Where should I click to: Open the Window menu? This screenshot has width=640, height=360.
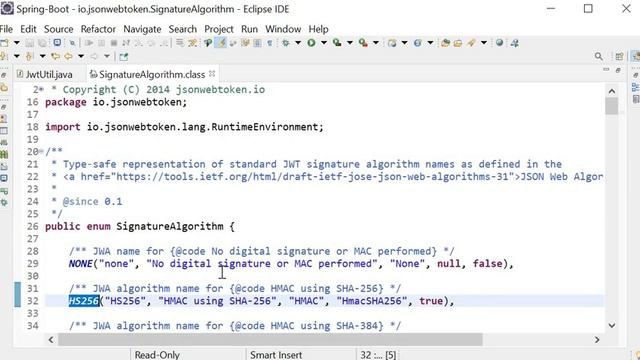click(x=283, y=29)
